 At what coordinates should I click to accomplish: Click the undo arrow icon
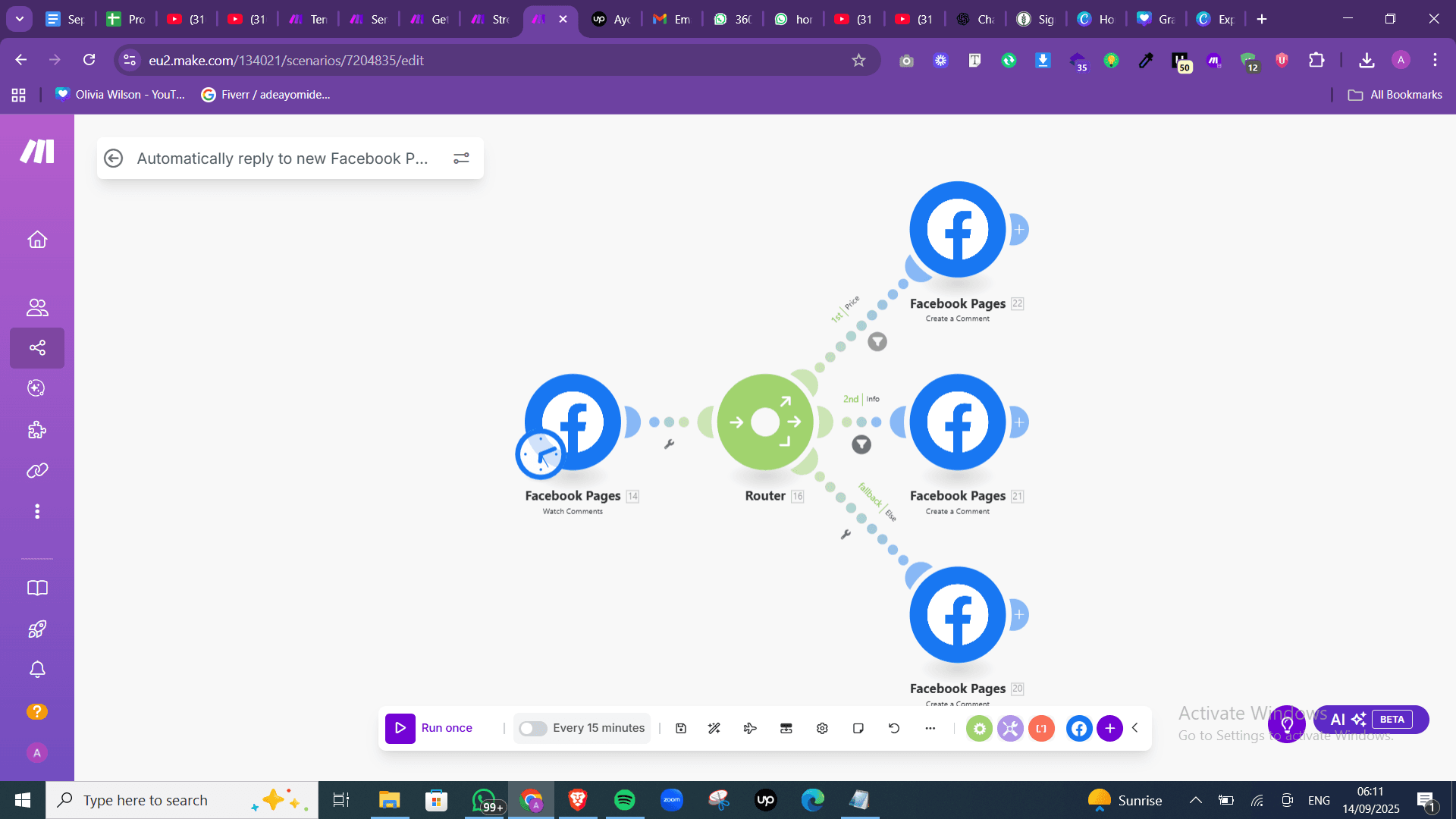pyautogui.click(x=894, y=729)
